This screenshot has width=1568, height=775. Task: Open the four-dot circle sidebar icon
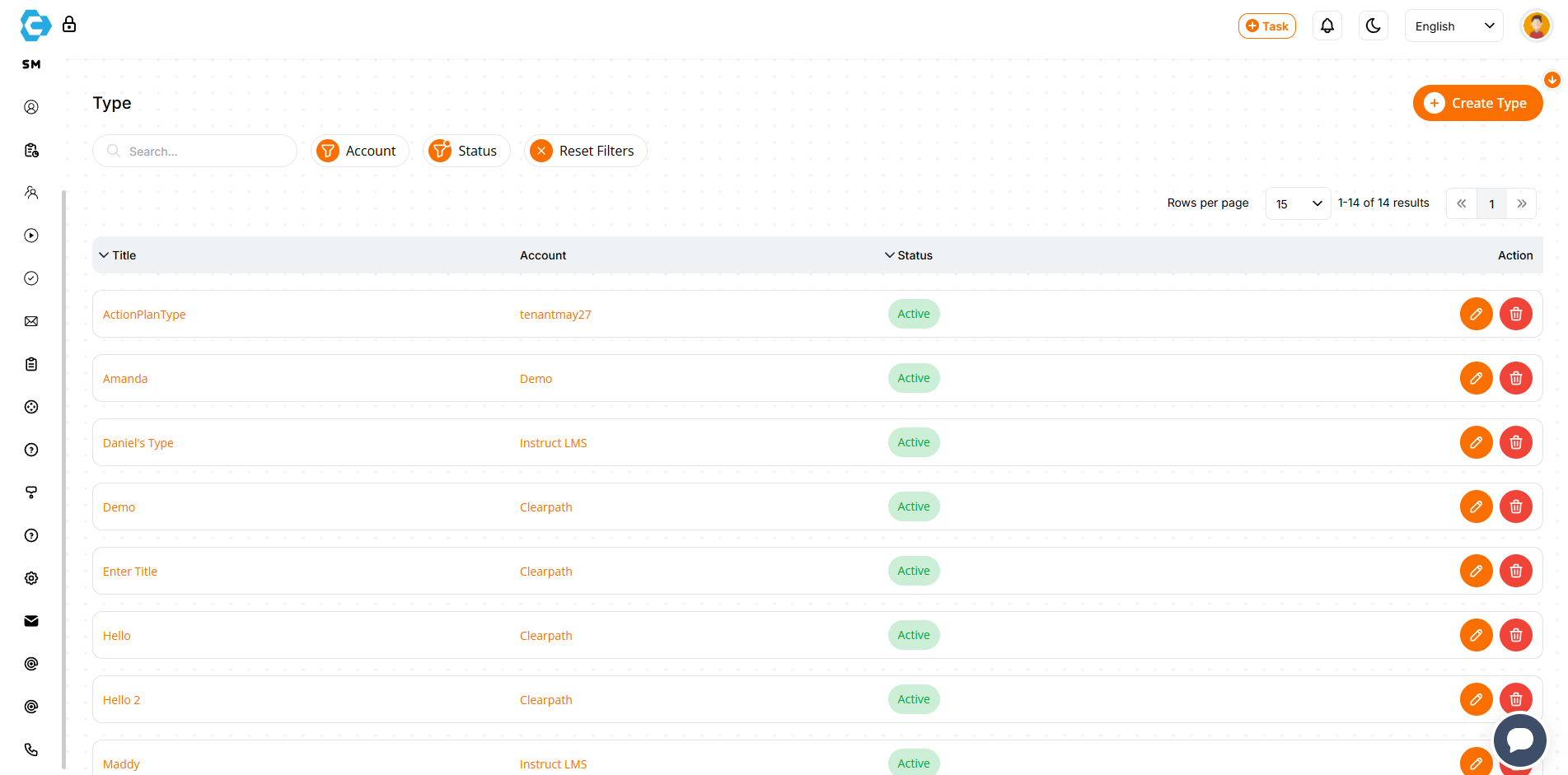(31, 407)
